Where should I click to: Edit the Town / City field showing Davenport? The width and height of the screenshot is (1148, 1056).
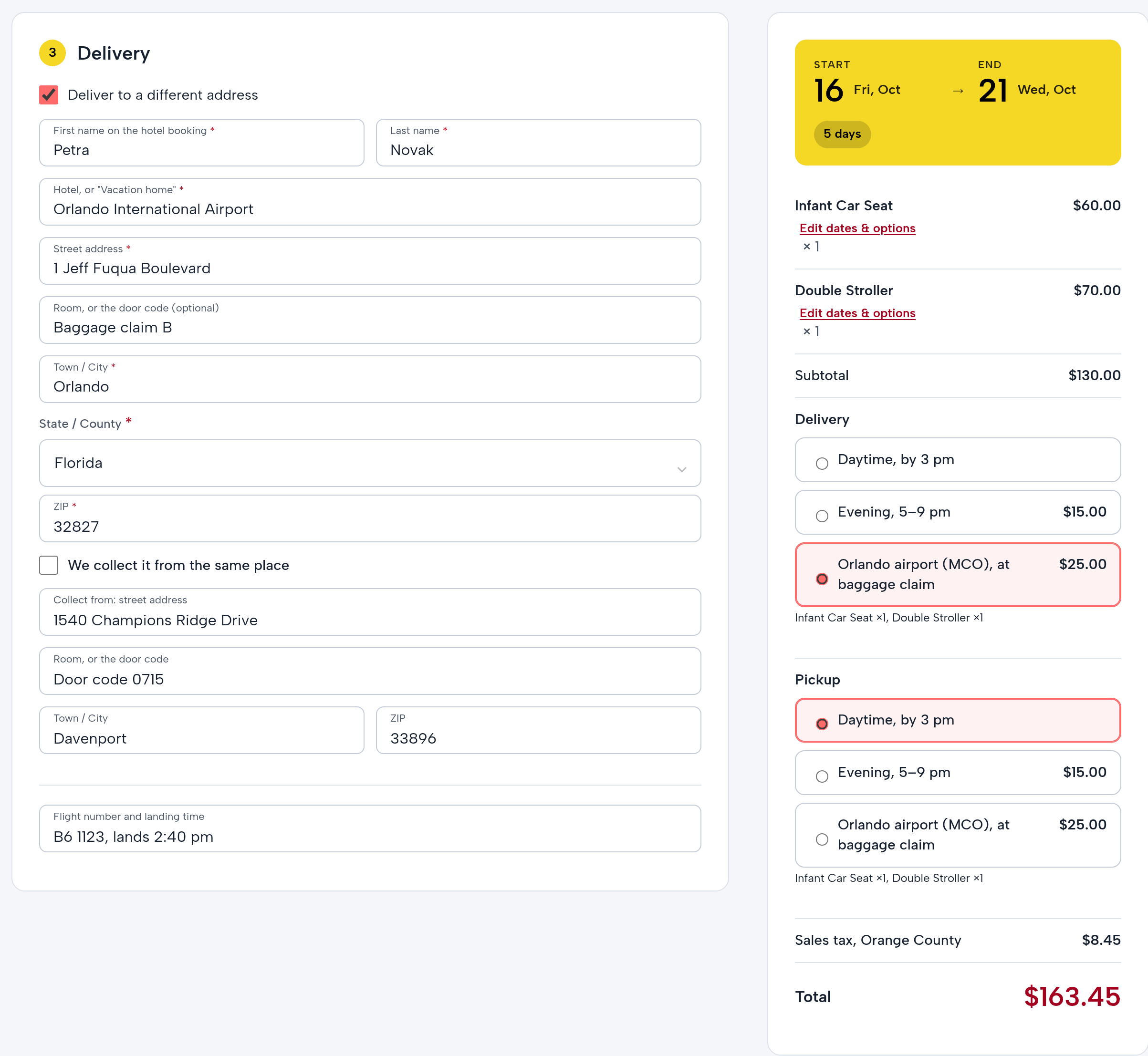[201, 730]
